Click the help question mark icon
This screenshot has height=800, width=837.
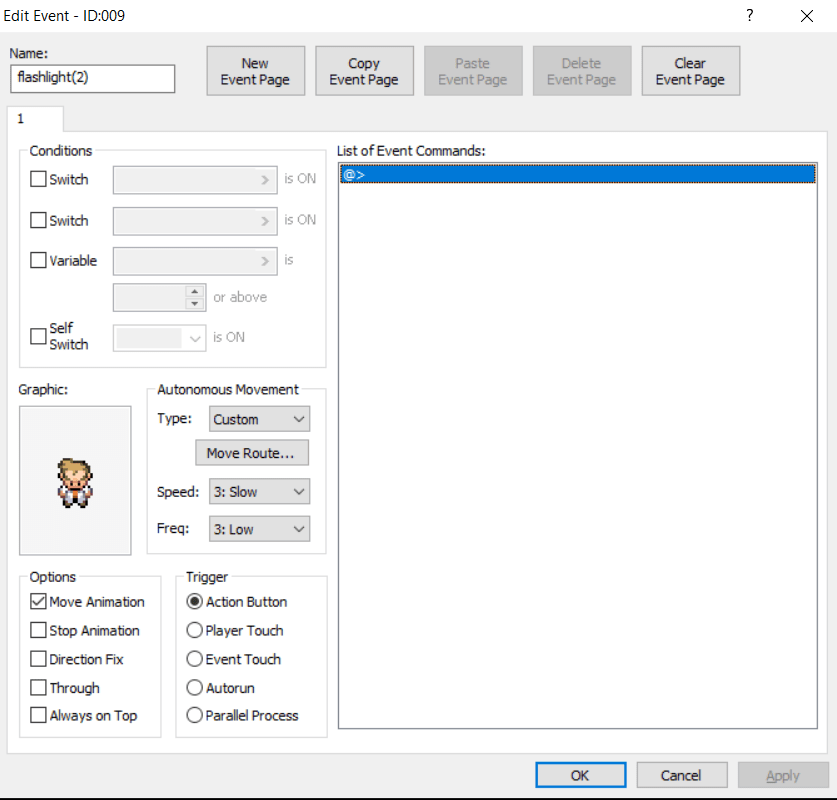coord(749,16)
